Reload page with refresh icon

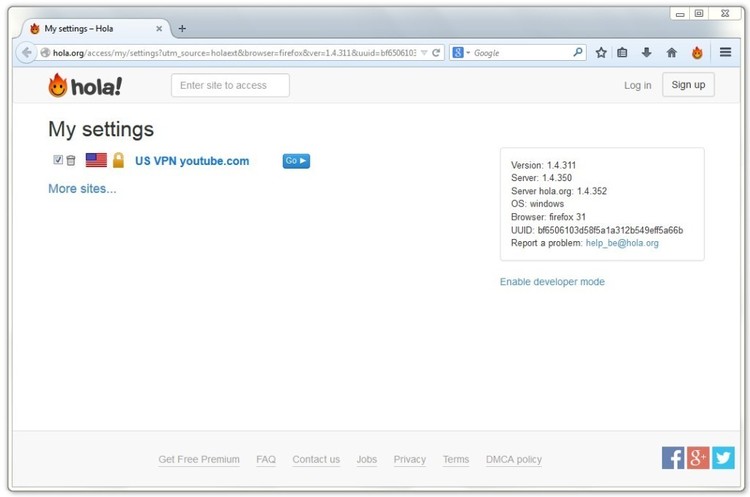436,53
